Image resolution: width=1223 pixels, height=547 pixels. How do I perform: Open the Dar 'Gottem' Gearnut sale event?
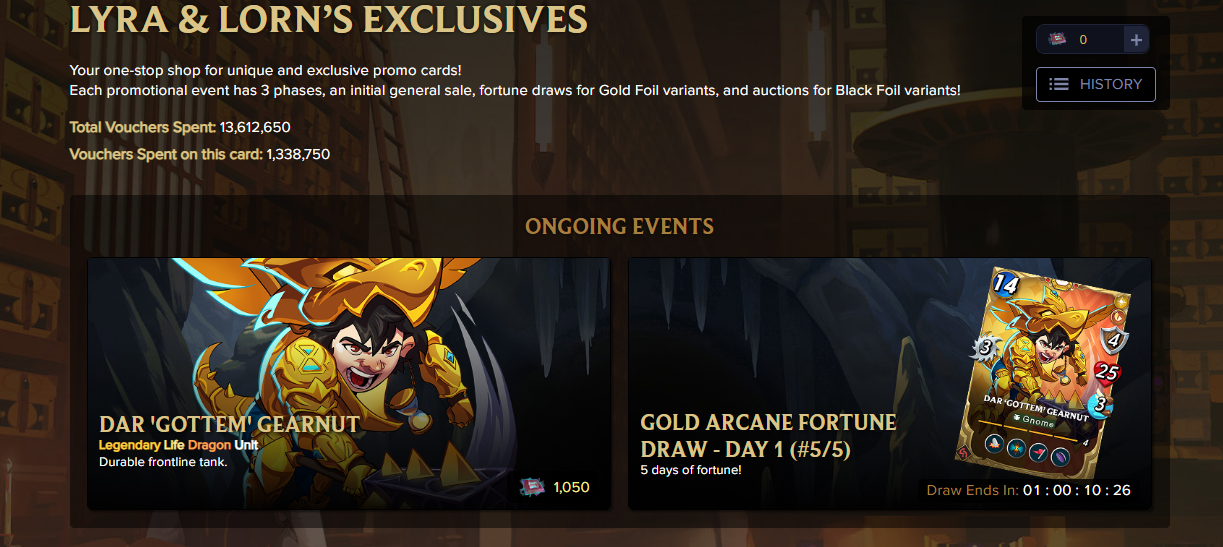(349, 383)
